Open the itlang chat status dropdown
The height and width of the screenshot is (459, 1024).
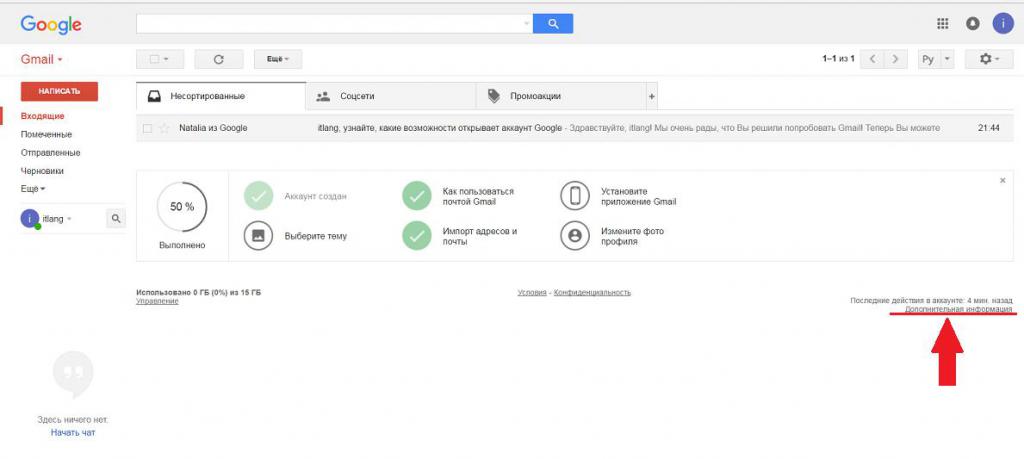(x=69, y=219)
